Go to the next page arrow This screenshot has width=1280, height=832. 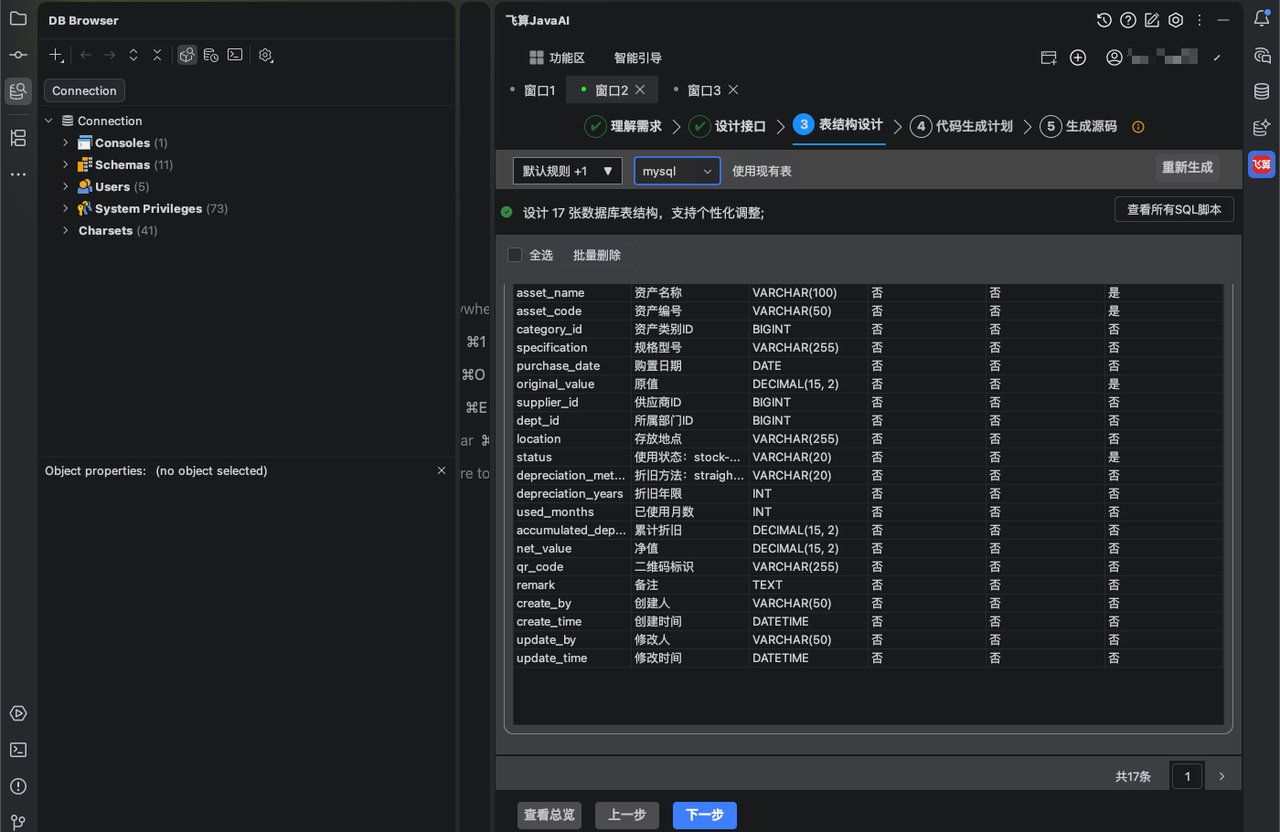tap(1221, 776)
